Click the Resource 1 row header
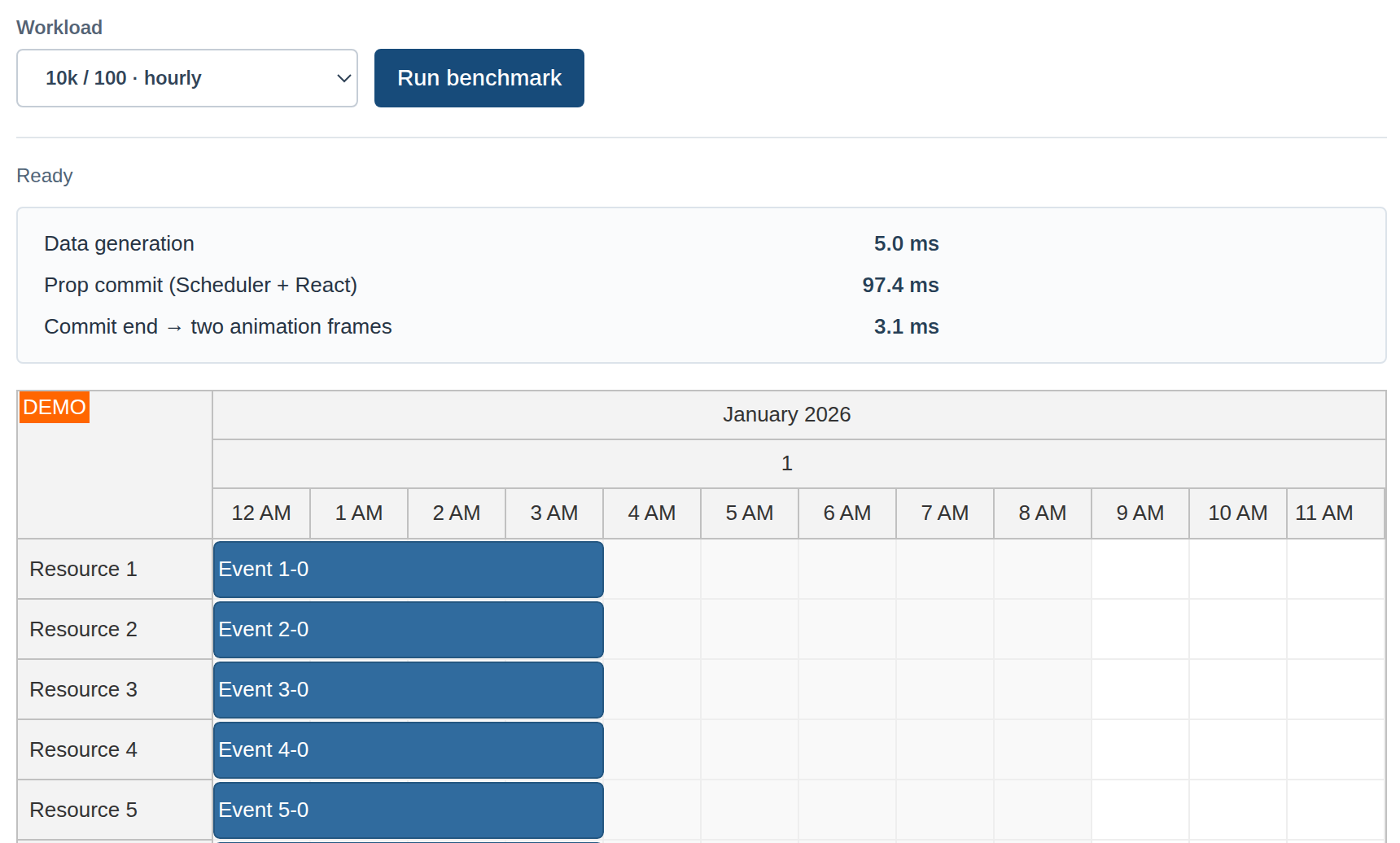The height and width of the screenshot is (843, 1400). 115,569
